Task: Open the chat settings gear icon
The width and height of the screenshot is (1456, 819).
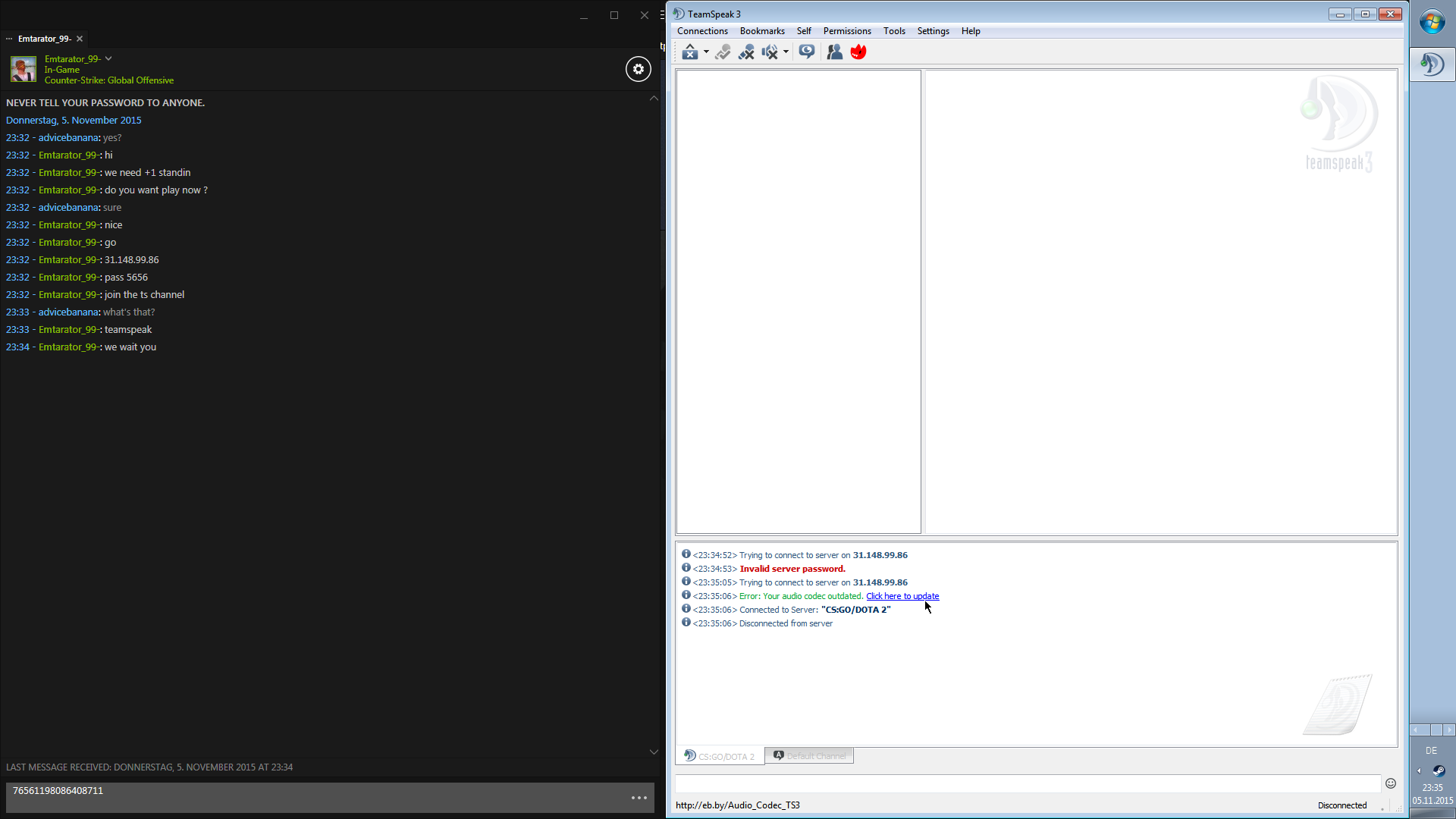Action: (639, 69)
